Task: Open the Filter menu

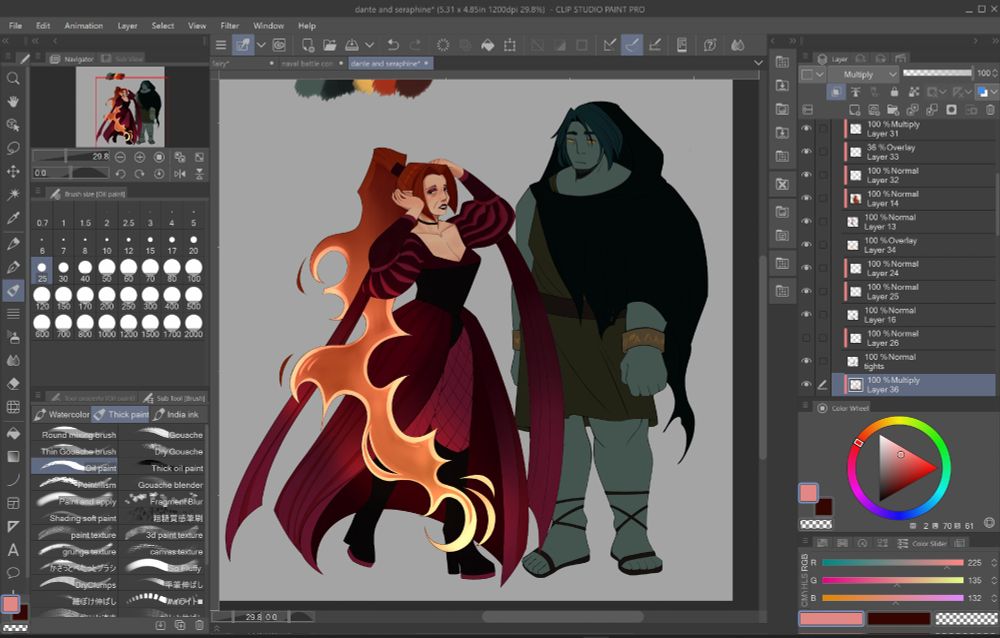Action: click(229, 25)
